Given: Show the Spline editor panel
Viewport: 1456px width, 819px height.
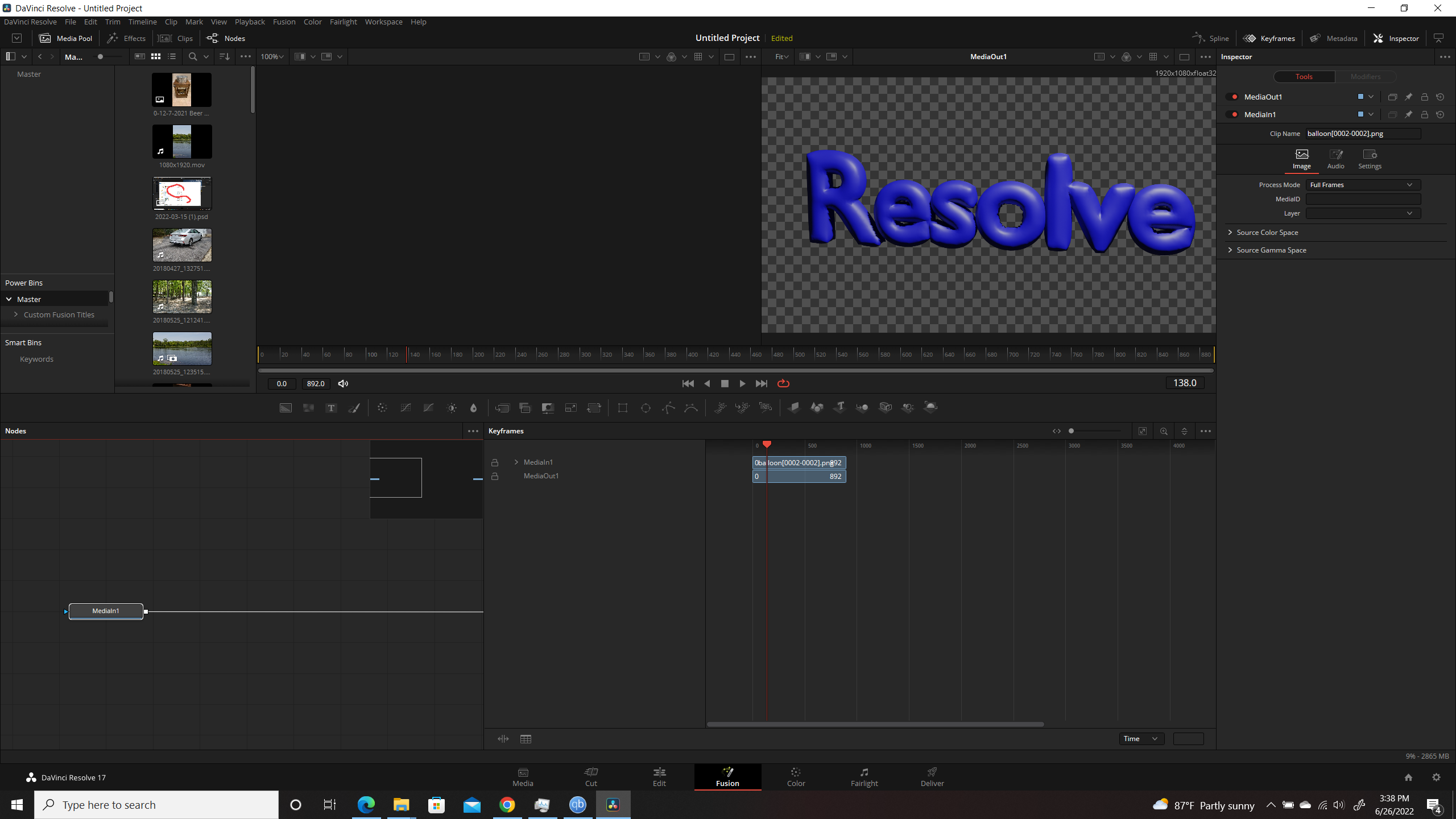Looking at the screenshot, I should [1211, 38].
